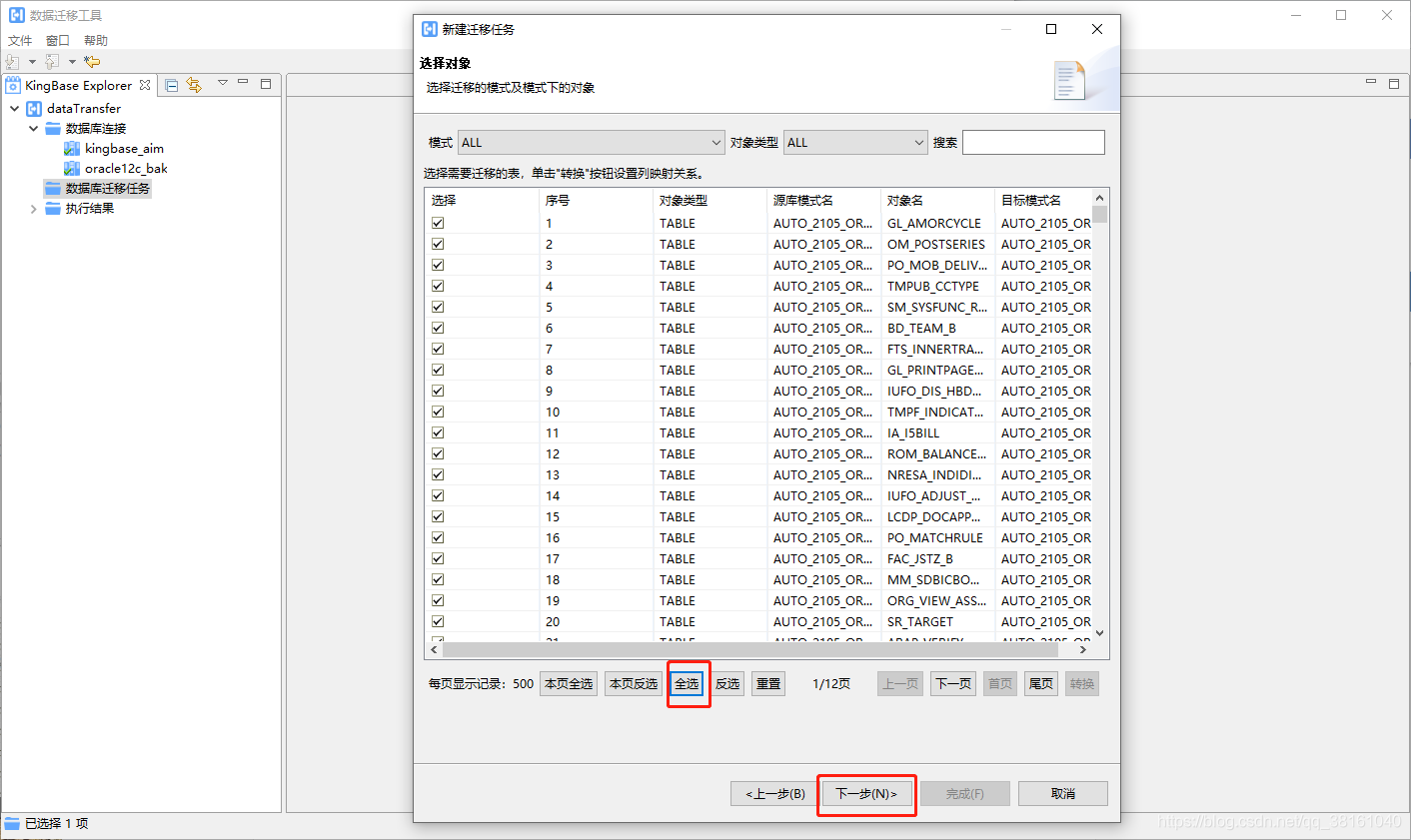Open the 对象类型 ALL dropdown
The width and height of the screenshot is (1411, 840).
[x=856, y=143]
